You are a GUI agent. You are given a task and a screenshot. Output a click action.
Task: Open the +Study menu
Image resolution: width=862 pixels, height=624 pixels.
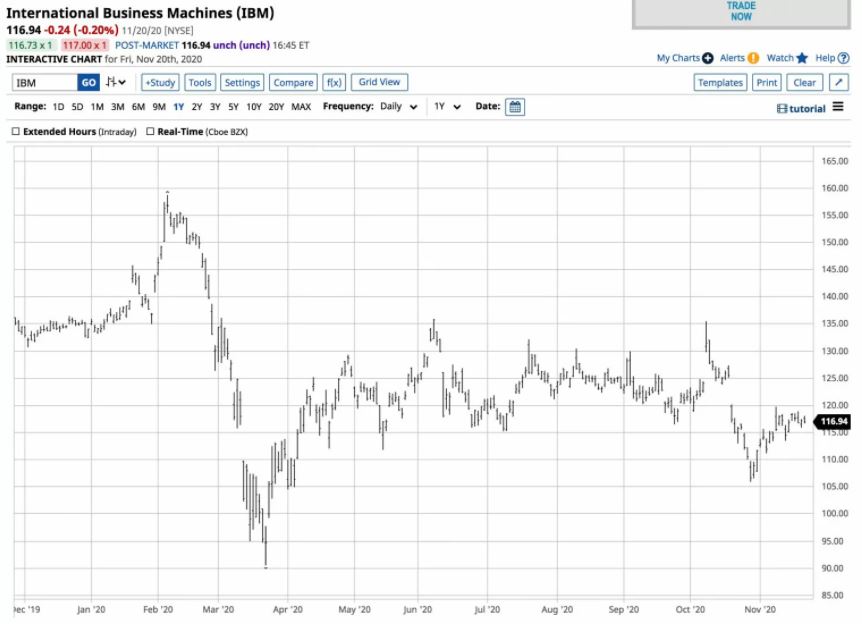(x=160, y=82)
